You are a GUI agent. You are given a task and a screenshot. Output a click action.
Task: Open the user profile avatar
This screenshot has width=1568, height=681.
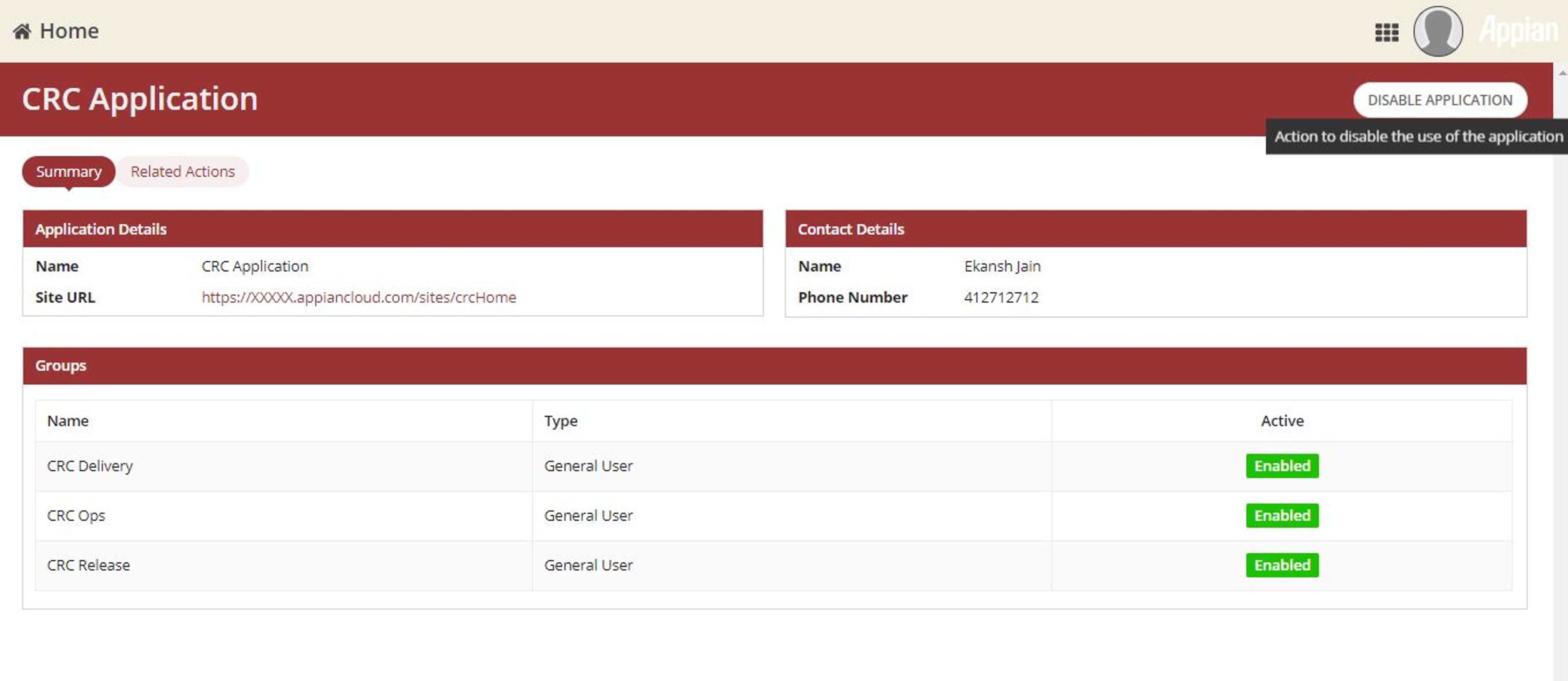[1438, 31]
